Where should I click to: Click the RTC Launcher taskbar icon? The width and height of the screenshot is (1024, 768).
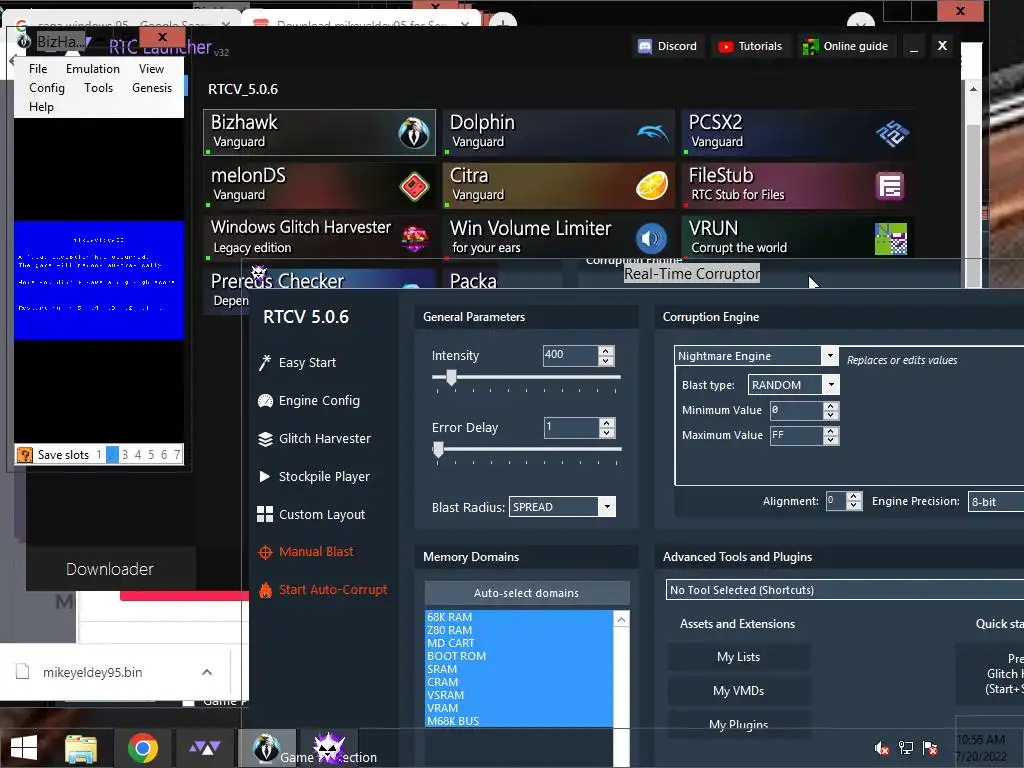(x=204, y=748)
